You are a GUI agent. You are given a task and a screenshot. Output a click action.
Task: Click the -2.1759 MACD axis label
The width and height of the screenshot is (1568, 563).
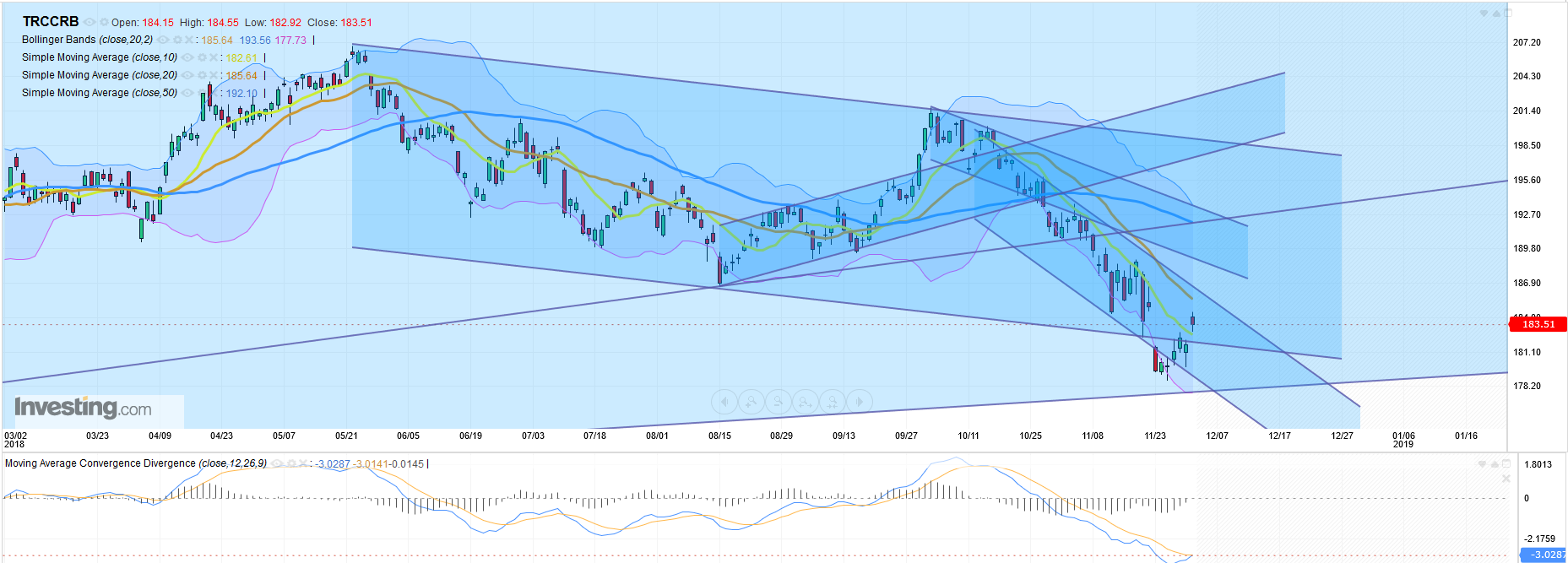[x=1539, y=539]
